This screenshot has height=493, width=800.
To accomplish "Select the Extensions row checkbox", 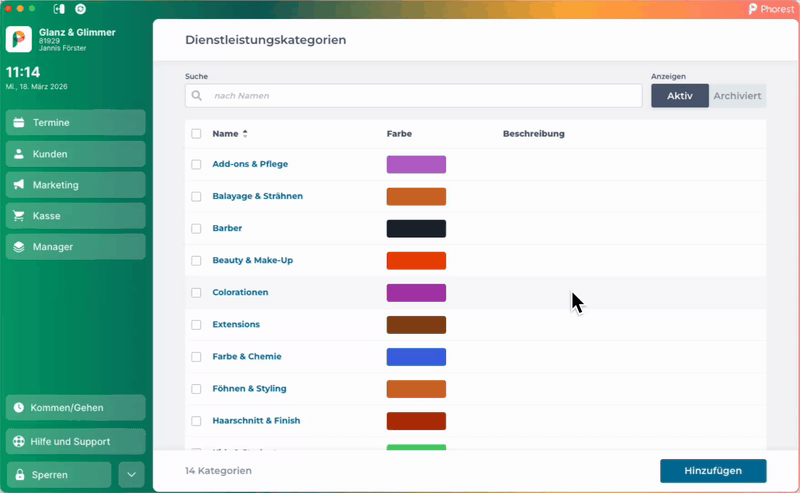I will tap(196, 325).
